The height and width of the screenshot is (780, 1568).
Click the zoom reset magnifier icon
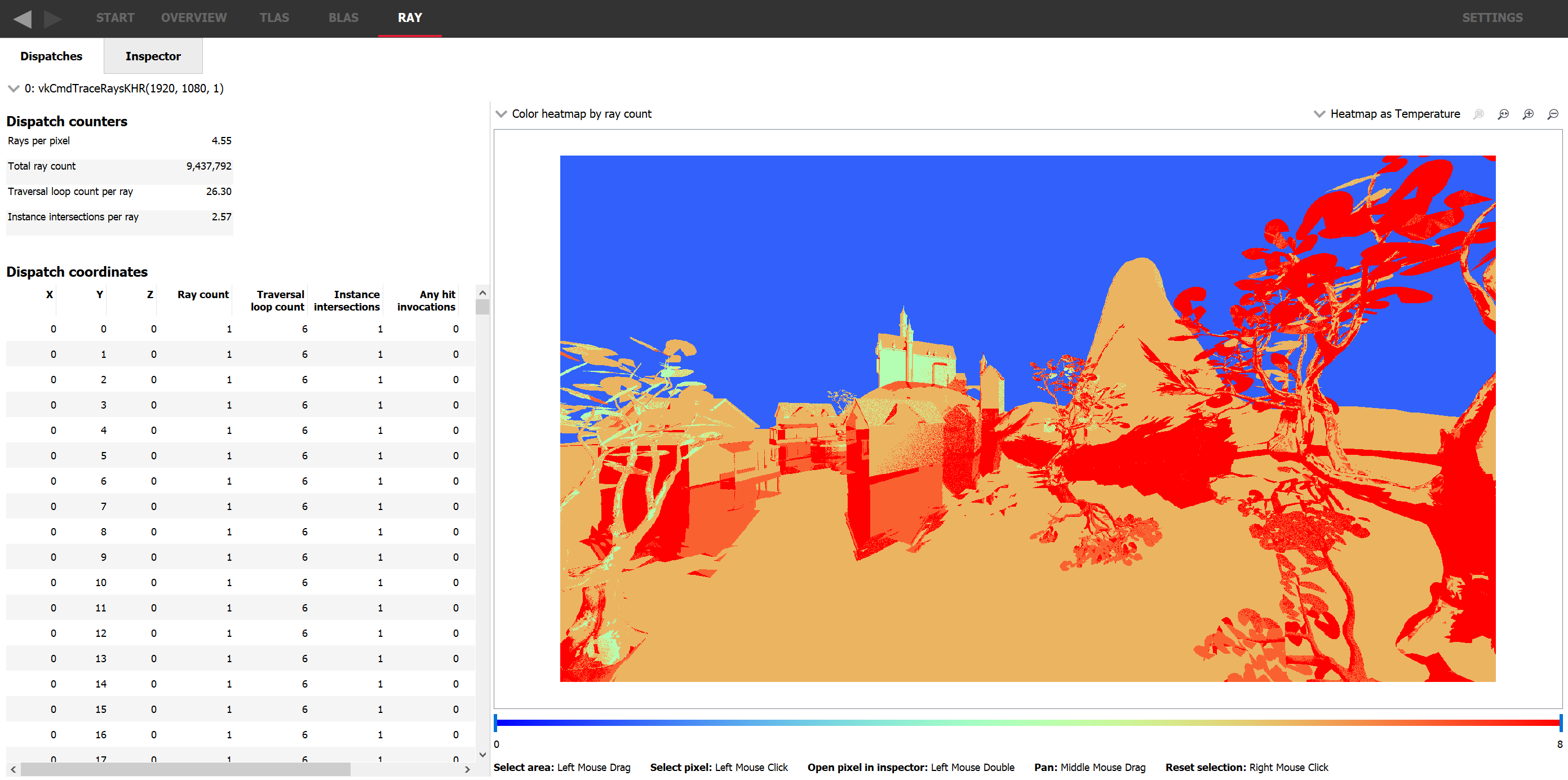point(1503,114)
